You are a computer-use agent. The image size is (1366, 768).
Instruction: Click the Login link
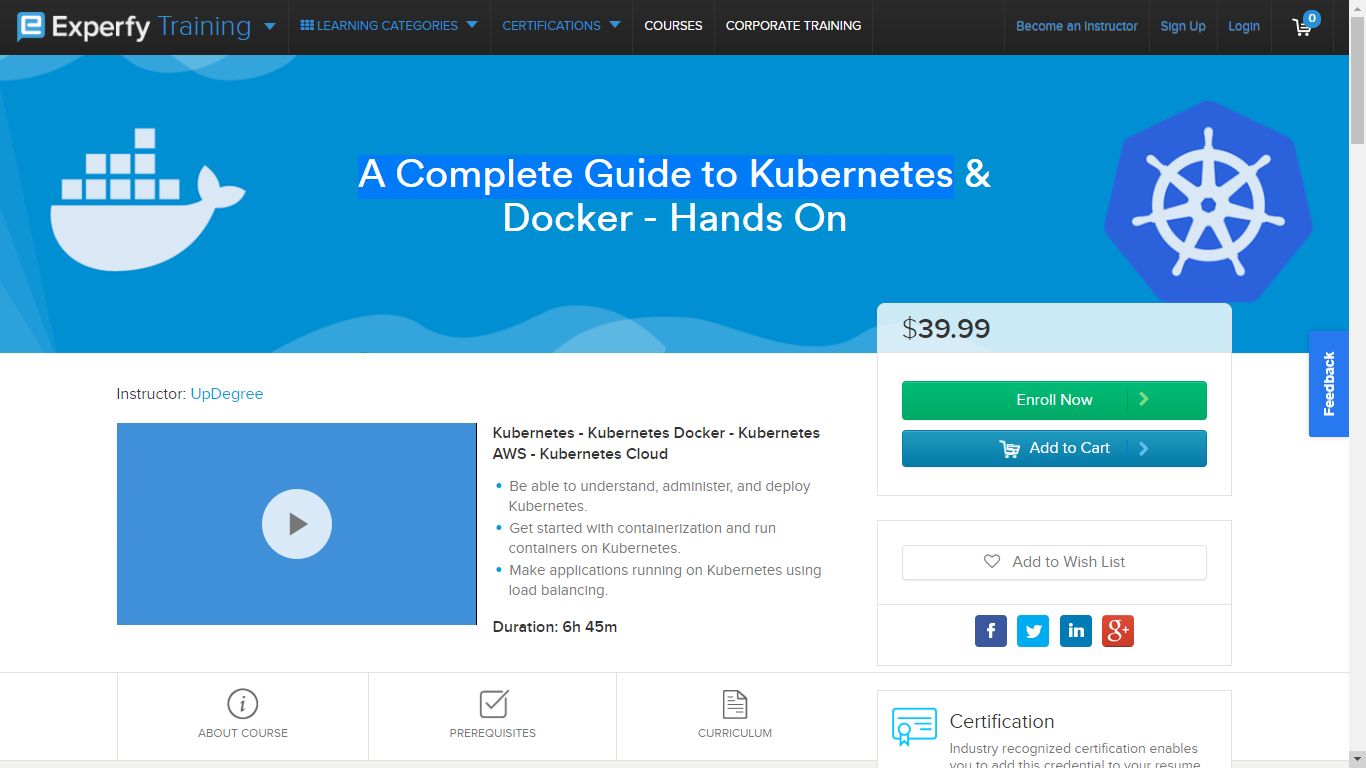coord(1244,27)
